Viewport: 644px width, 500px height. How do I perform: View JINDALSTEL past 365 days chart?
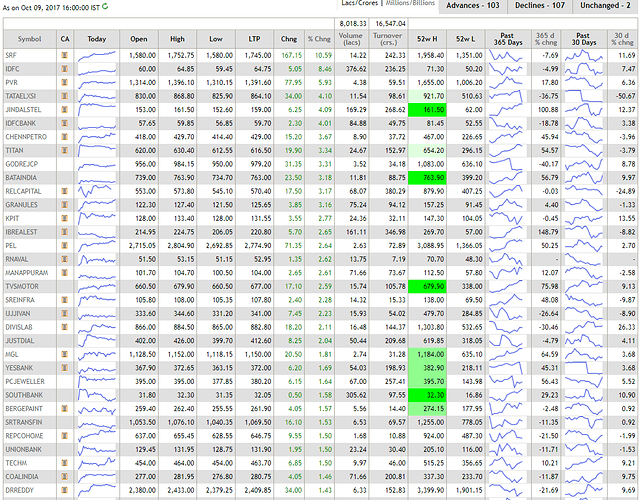tap(506, 110)
